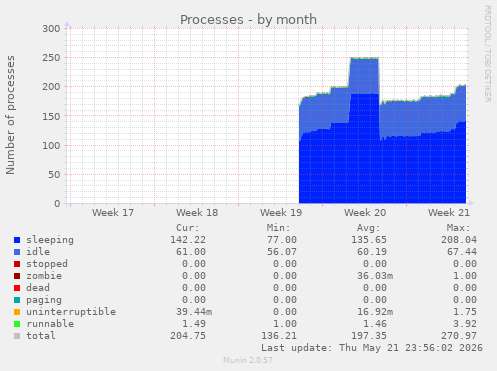
Task: Click idle average value 60.19
Action: point(372,252)
